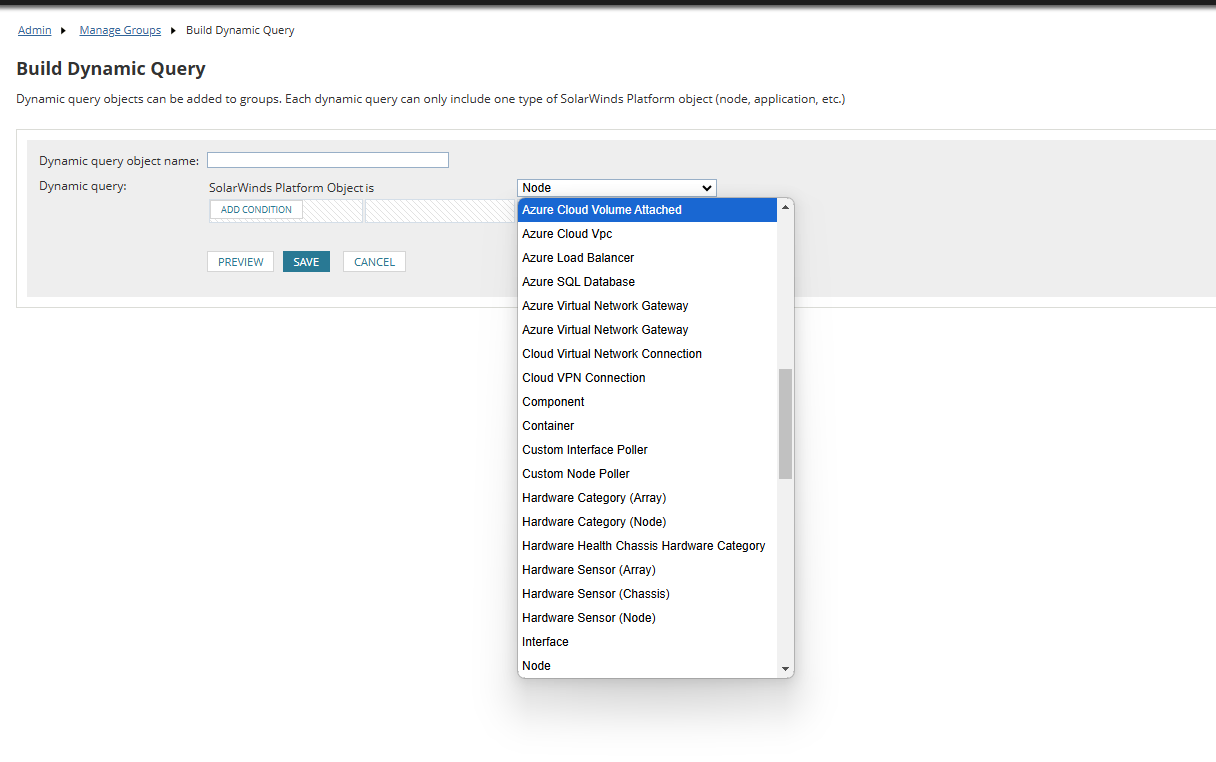The image size is (1216, 762).
Task: Choose the Interface option
Action: pos(647,642)
